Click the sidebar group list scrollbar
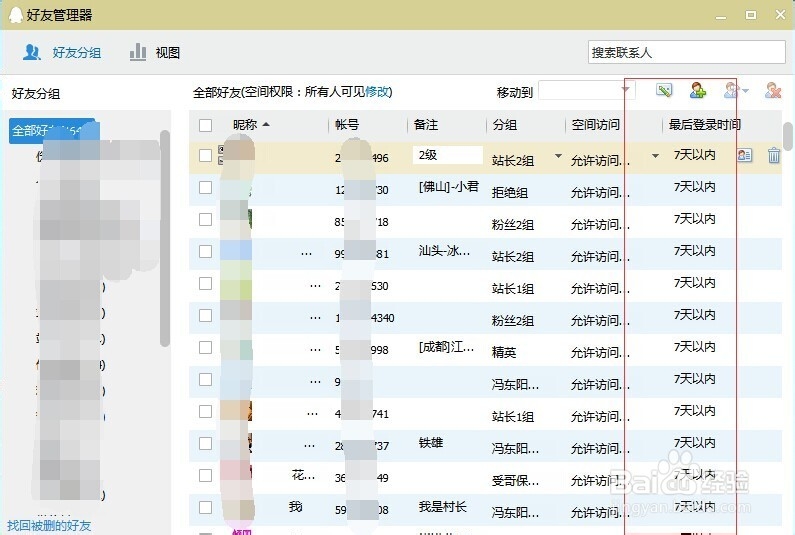The width and height of the screenshot is (795, 535). [164, 238]
